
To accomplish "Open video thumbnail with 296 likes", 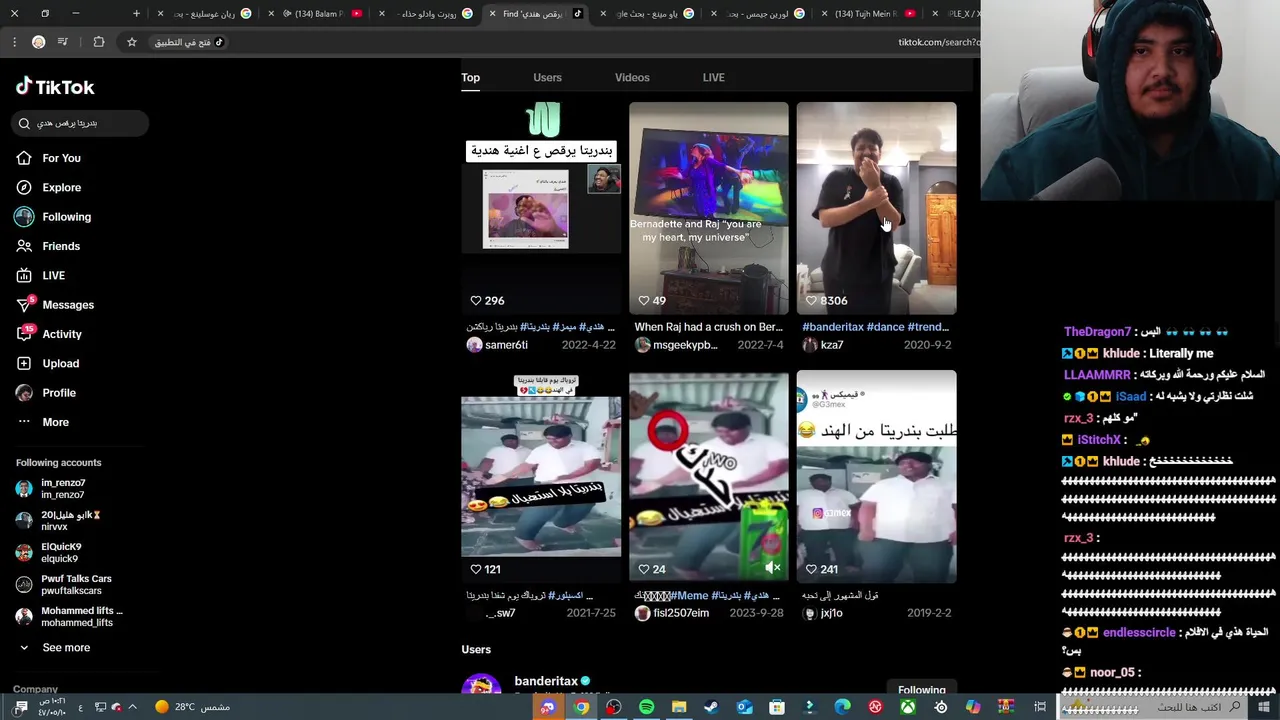I will 541,208.
